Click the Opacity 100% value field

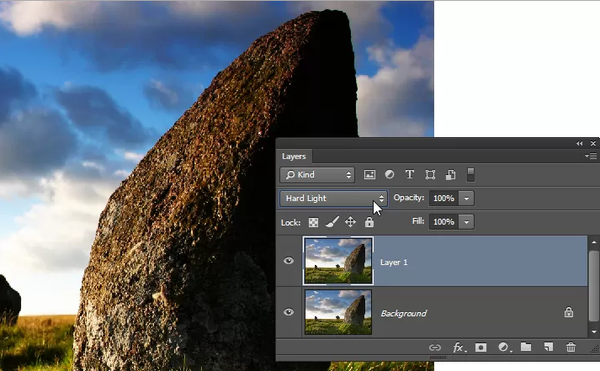coord(444,199)
